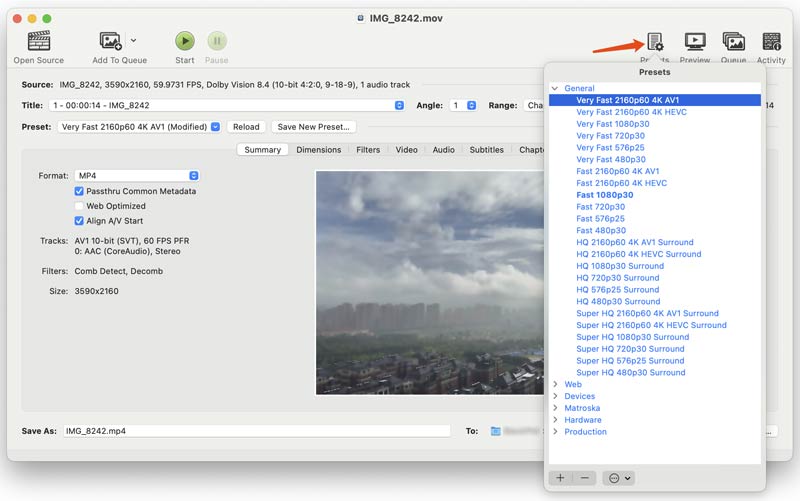Click Save New Preset button
The height and width of the screenshot is (501, 800).
pyautogui.click(x=313, y=127)
